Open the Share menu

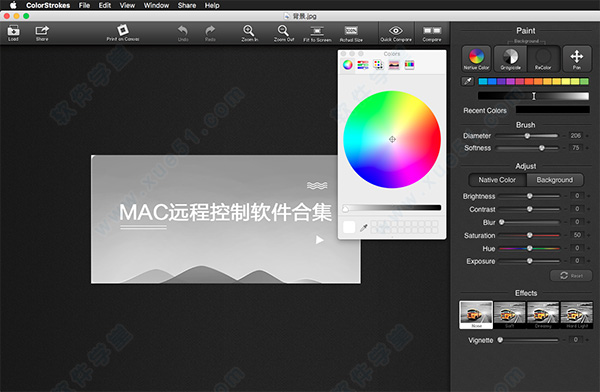[187, 5]
